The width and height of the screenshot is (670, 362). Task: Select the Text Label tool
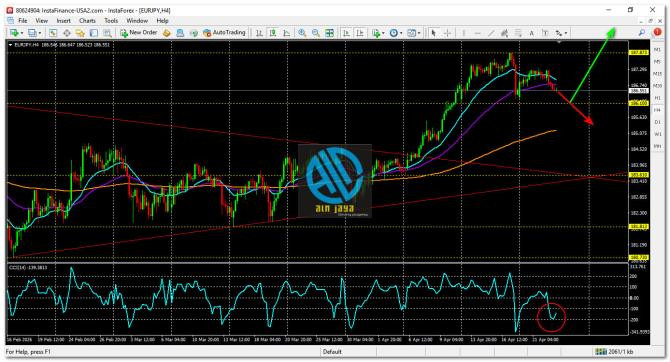point(545,33)
